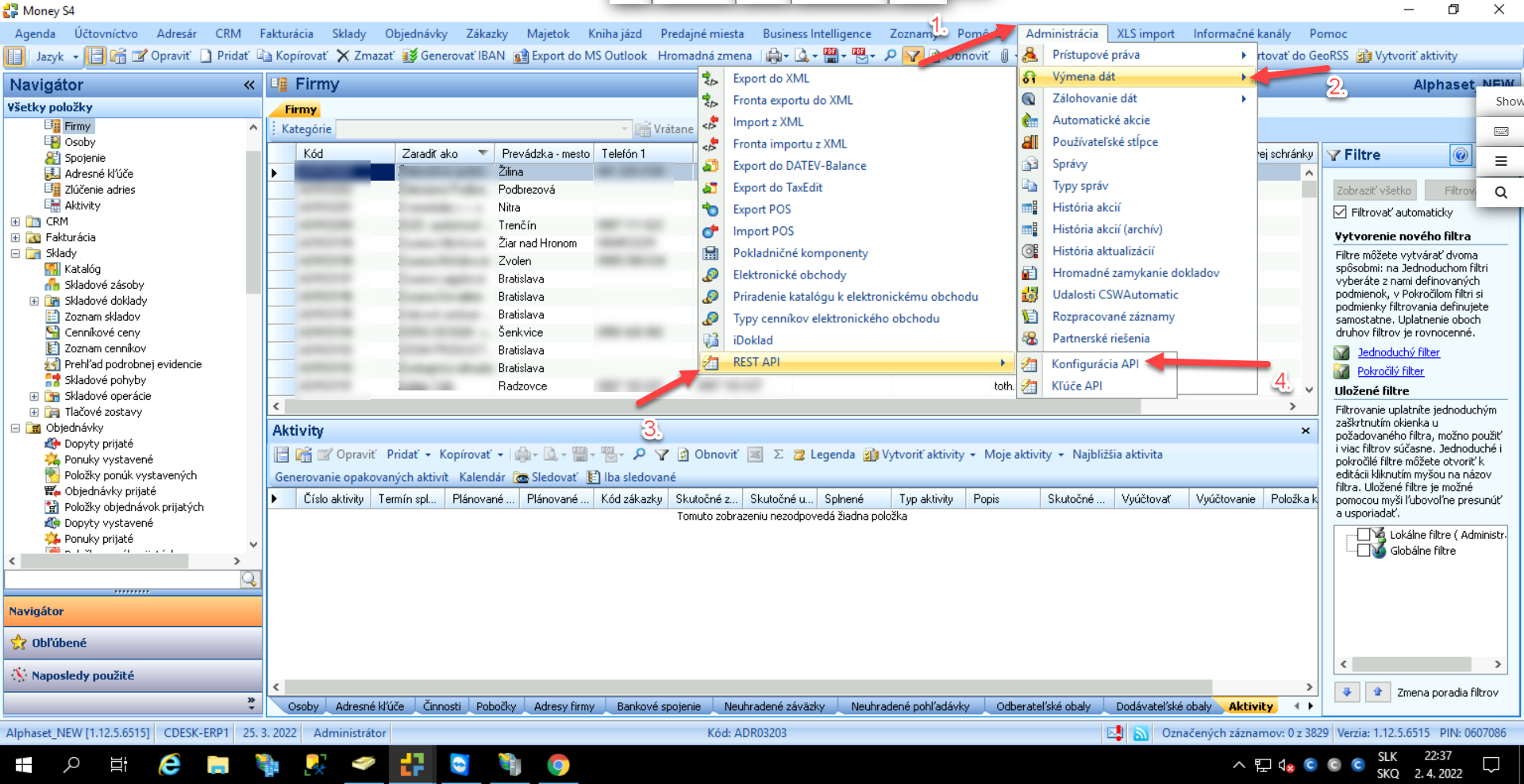Close the Aktivity panel with its X
Image resolution: width=1524 pixels, height=784 pixels.
click(1305, 431)
